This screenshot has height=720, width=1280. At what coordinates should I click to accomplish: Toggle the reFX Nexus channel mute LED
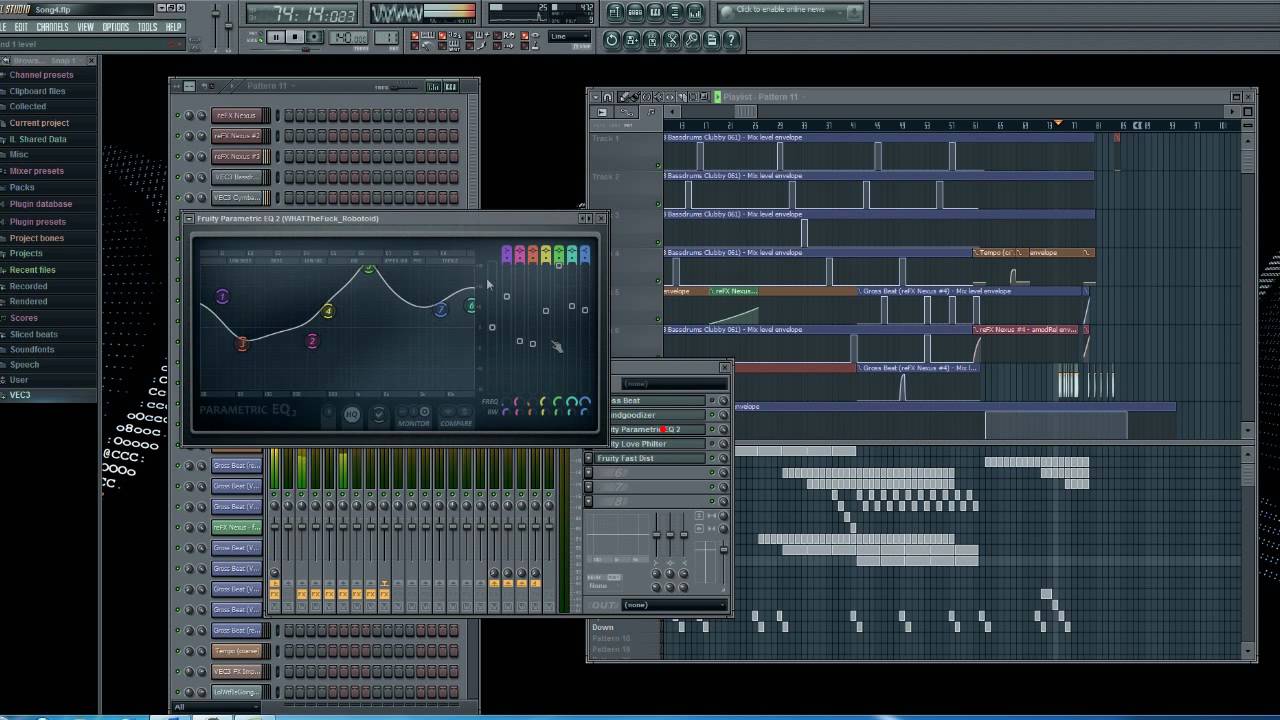coord(178,116)
